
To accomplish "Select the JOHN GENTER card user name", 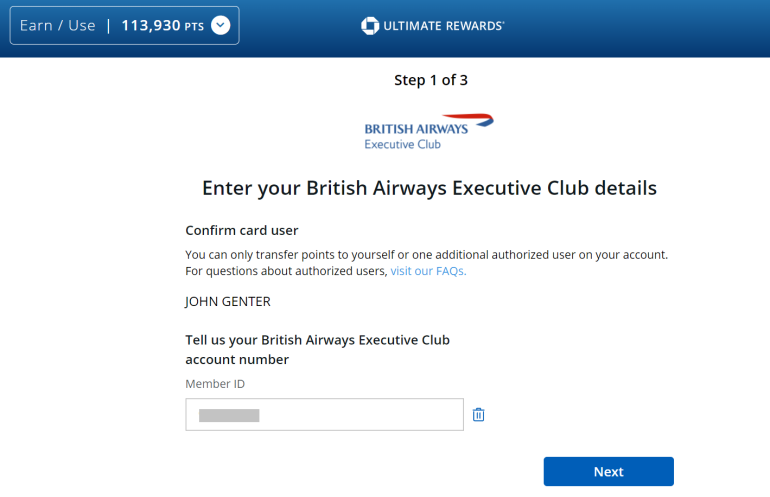I will pyautogui.click(x=228, y=301).
